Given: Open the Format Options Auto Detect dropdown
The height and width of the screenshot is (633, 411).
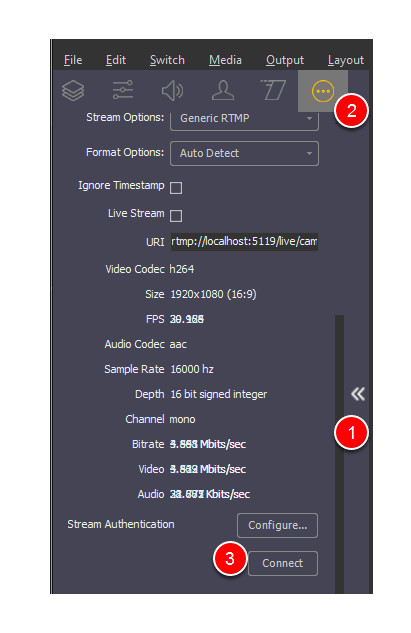Looking at the screenshot, I should 244,153.
